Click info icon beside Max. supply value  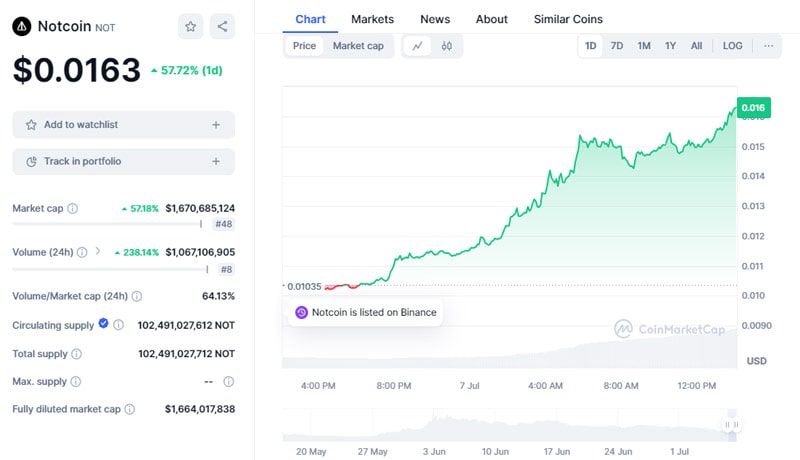coord(229,381)
